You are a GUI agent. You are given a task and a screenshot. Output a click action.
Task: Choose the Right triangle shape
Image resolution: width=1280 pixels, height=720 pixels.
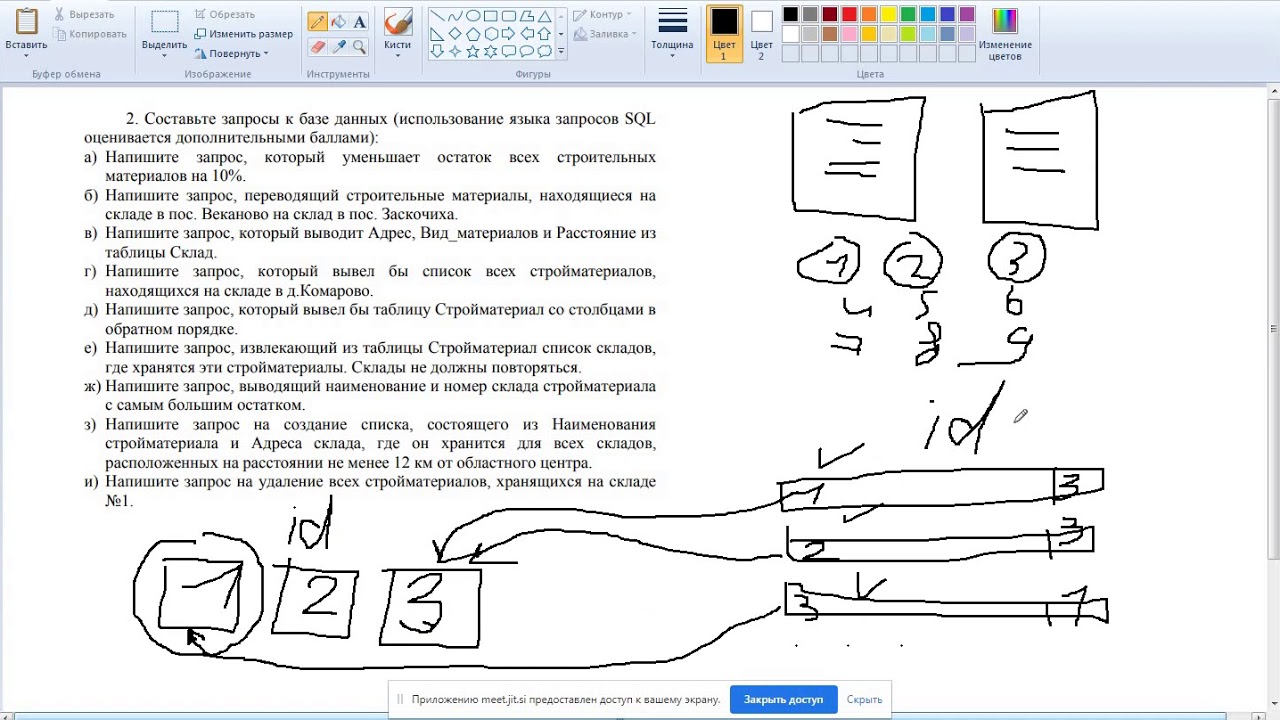(437, 34)
